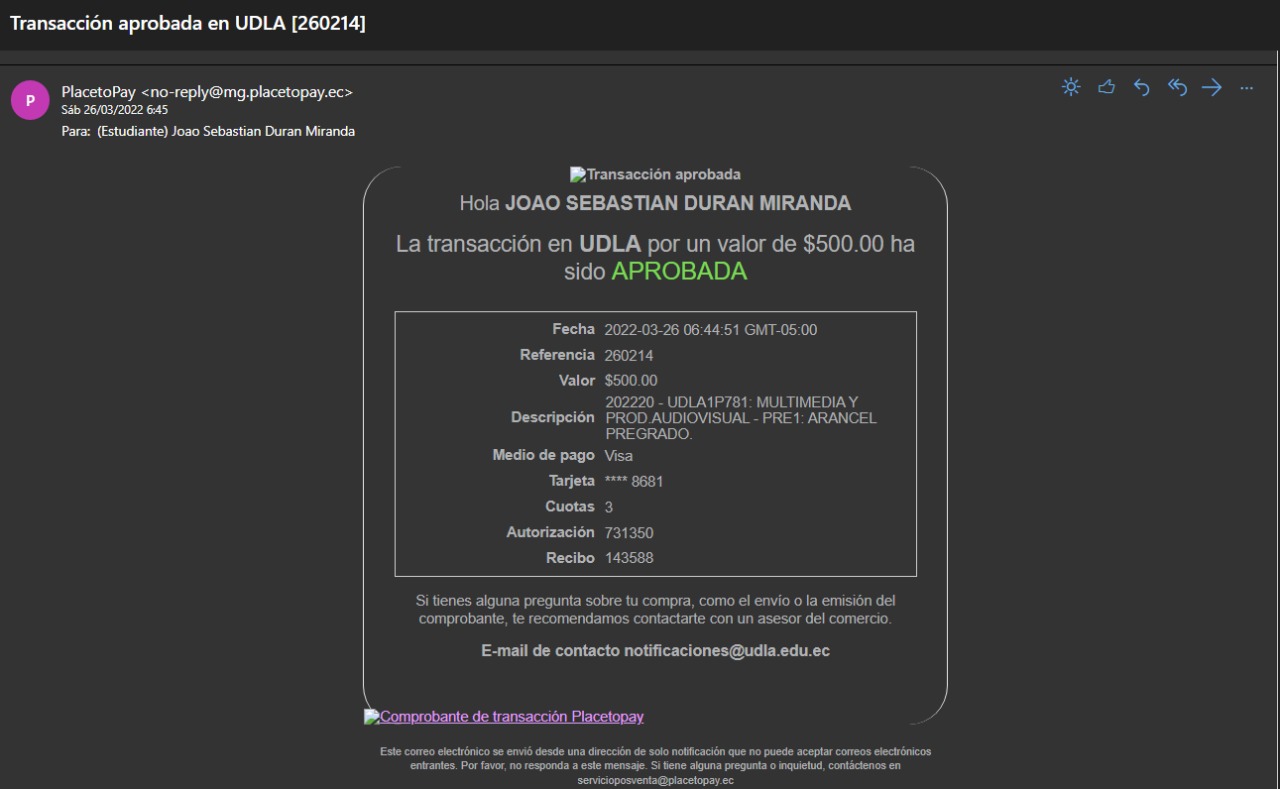1280x789 pixels.
Task: Open the Comprobante de transacción Placetopay link
Action: coord(504,716)
